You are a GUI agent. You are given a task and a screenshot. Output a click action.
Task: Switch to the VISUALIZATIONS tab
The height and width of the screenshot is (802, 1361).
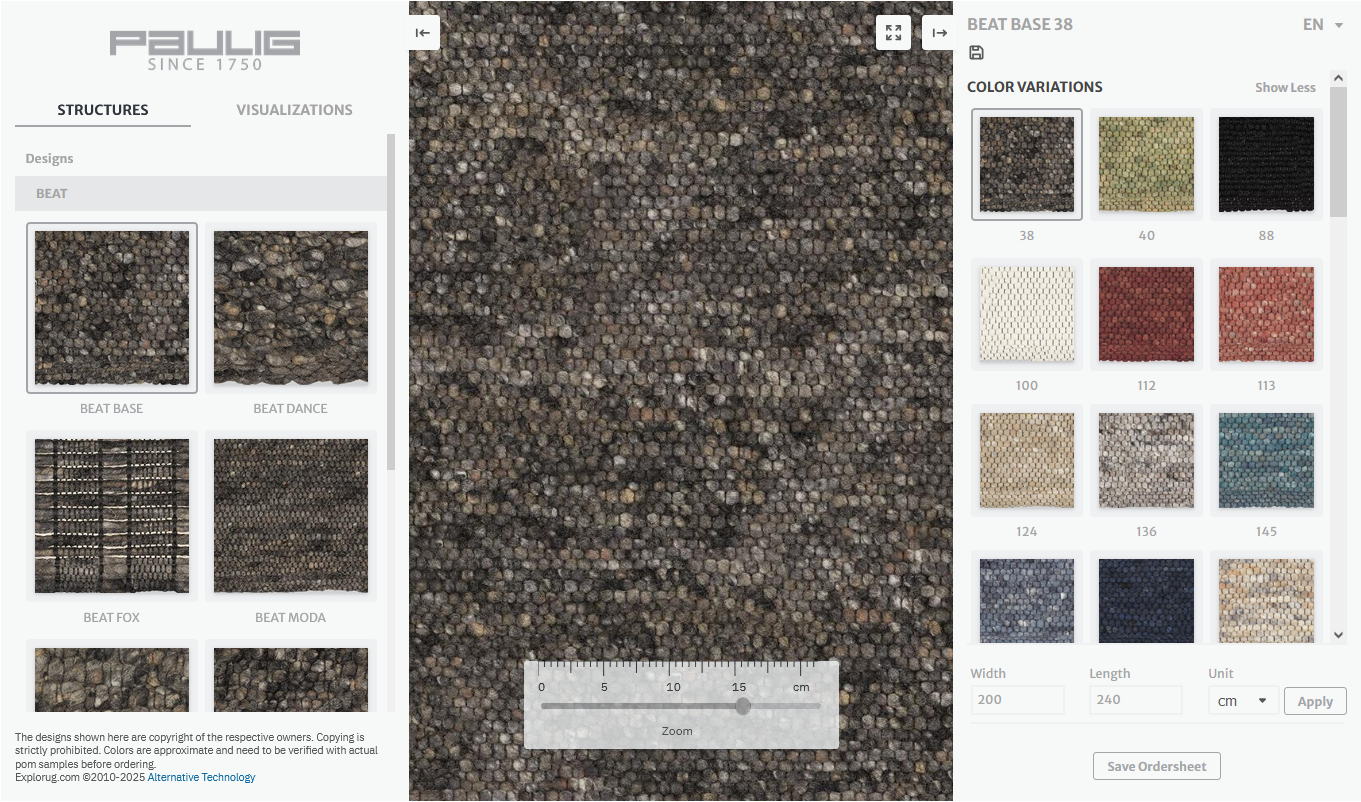pos(294,110)
